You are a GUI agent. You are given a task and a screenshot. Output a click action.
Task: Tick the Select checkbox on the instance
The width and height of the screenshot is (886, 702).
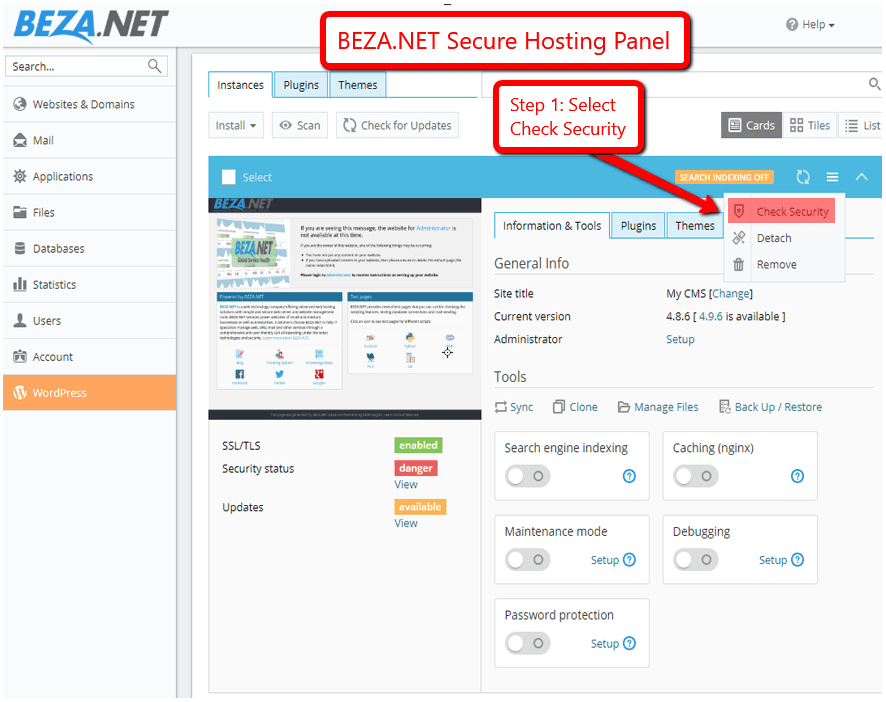tap(229, 177)
